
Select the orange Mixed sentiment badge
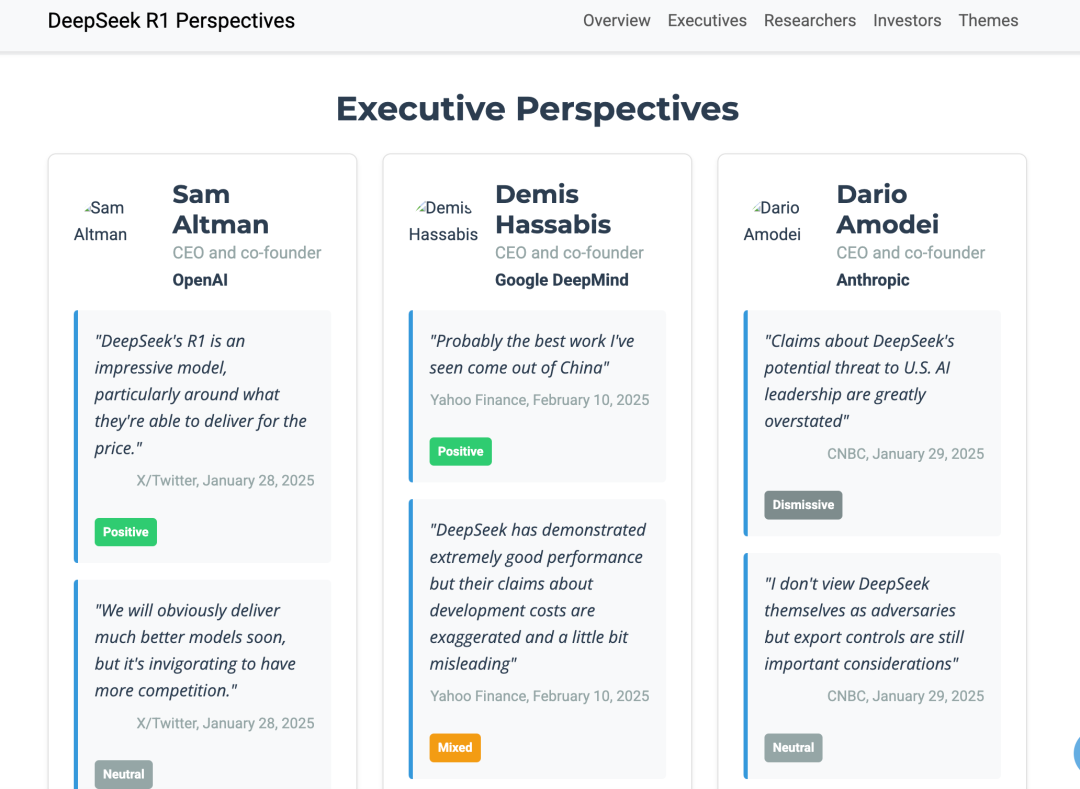(x=455, y=747)
